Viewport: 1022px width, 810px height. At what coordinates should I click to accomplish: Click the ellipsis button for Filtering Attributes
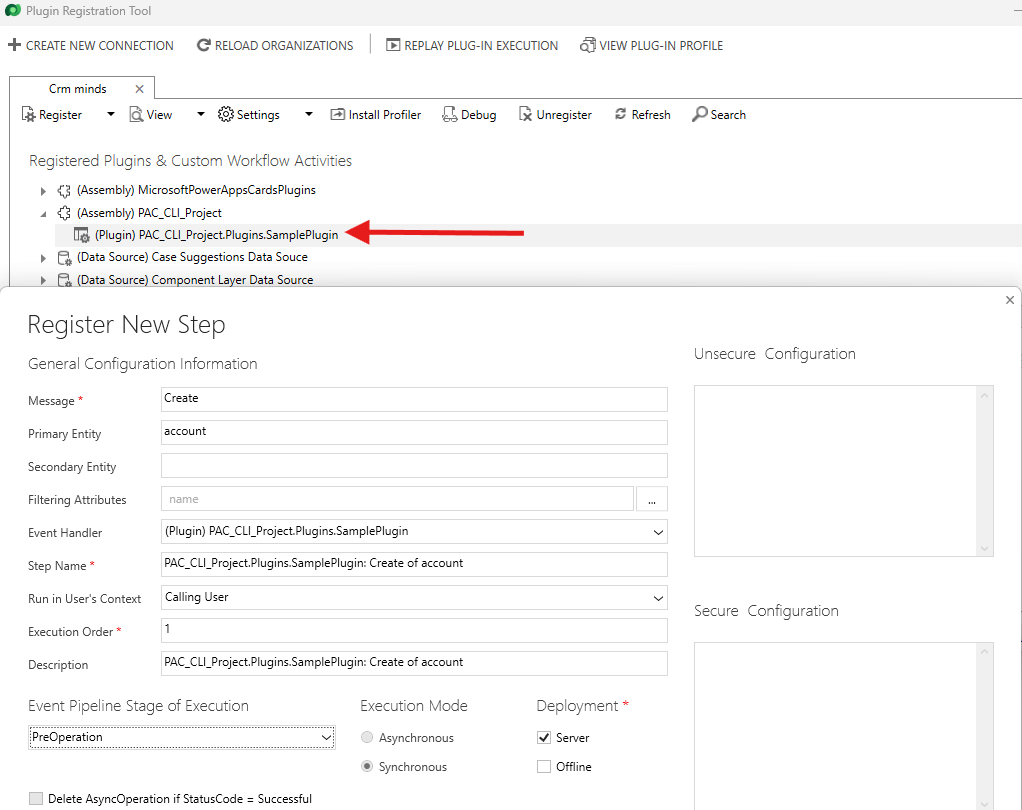651,499
